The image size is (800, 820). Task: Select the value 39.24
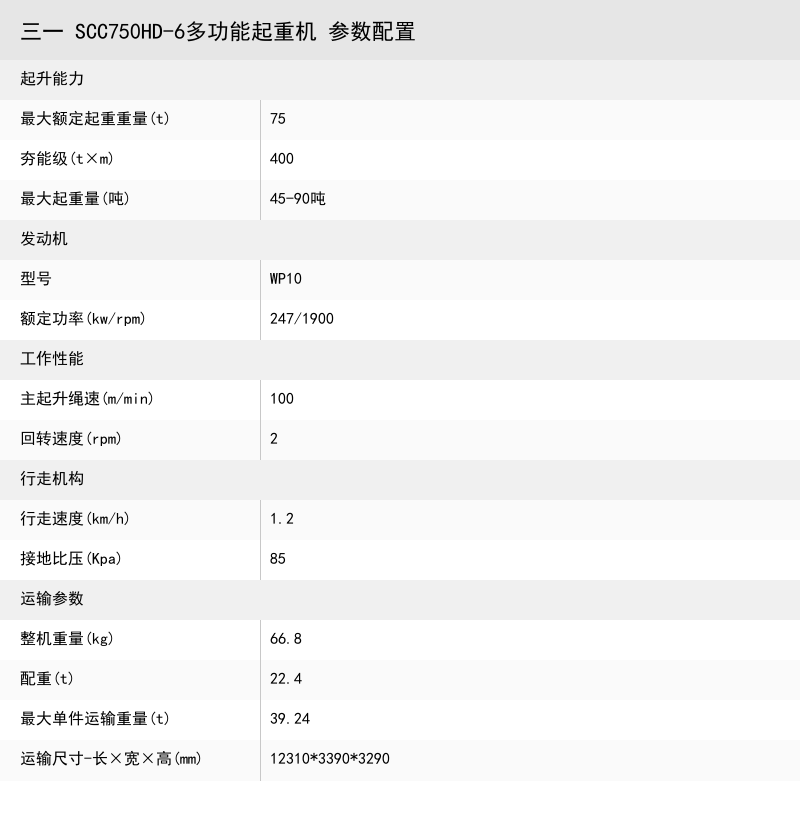pyautogui.click(x=290, y=719)
